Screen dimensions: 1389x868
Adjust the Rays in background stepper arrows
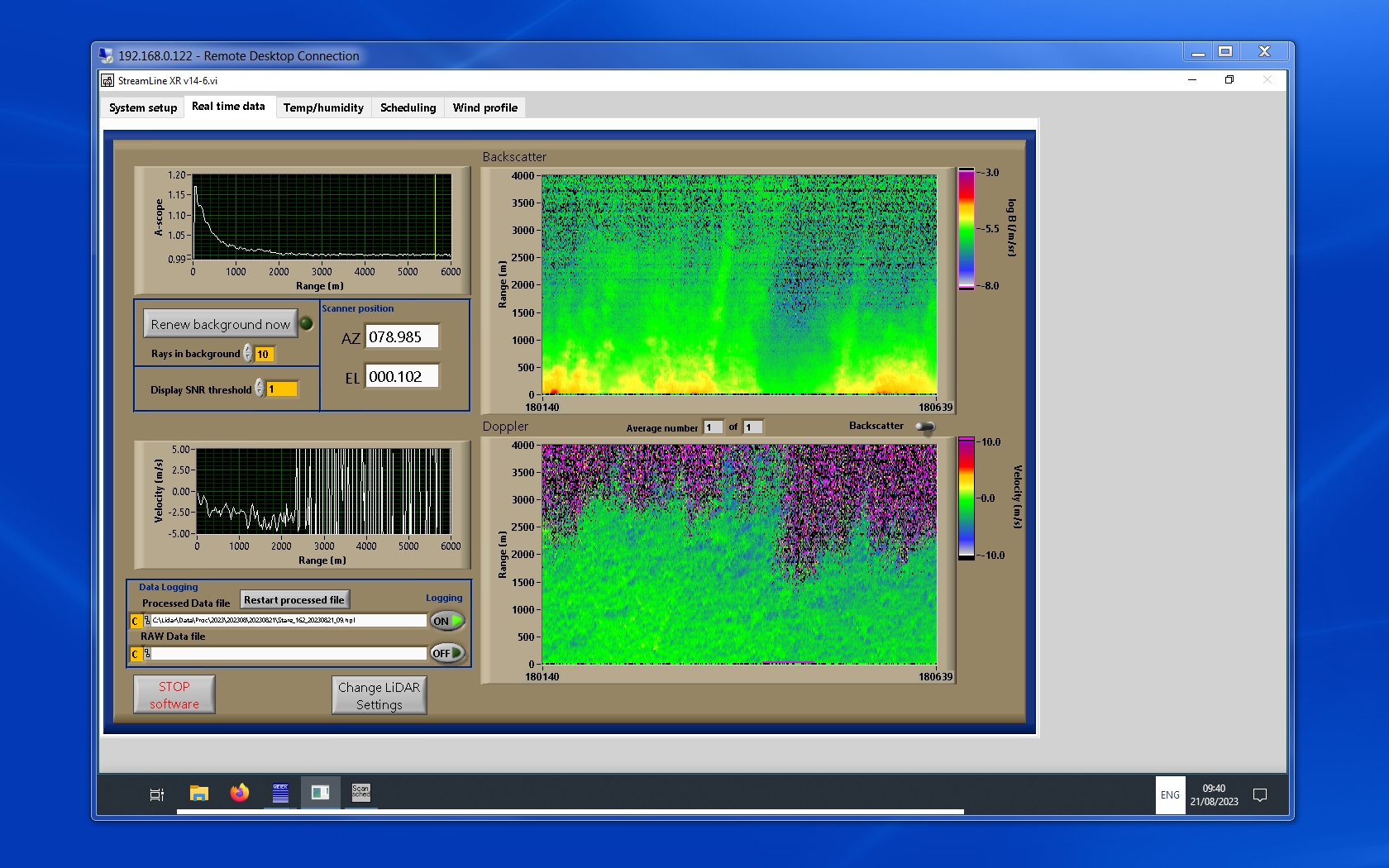pyautogui.click(x=248, y=354)
